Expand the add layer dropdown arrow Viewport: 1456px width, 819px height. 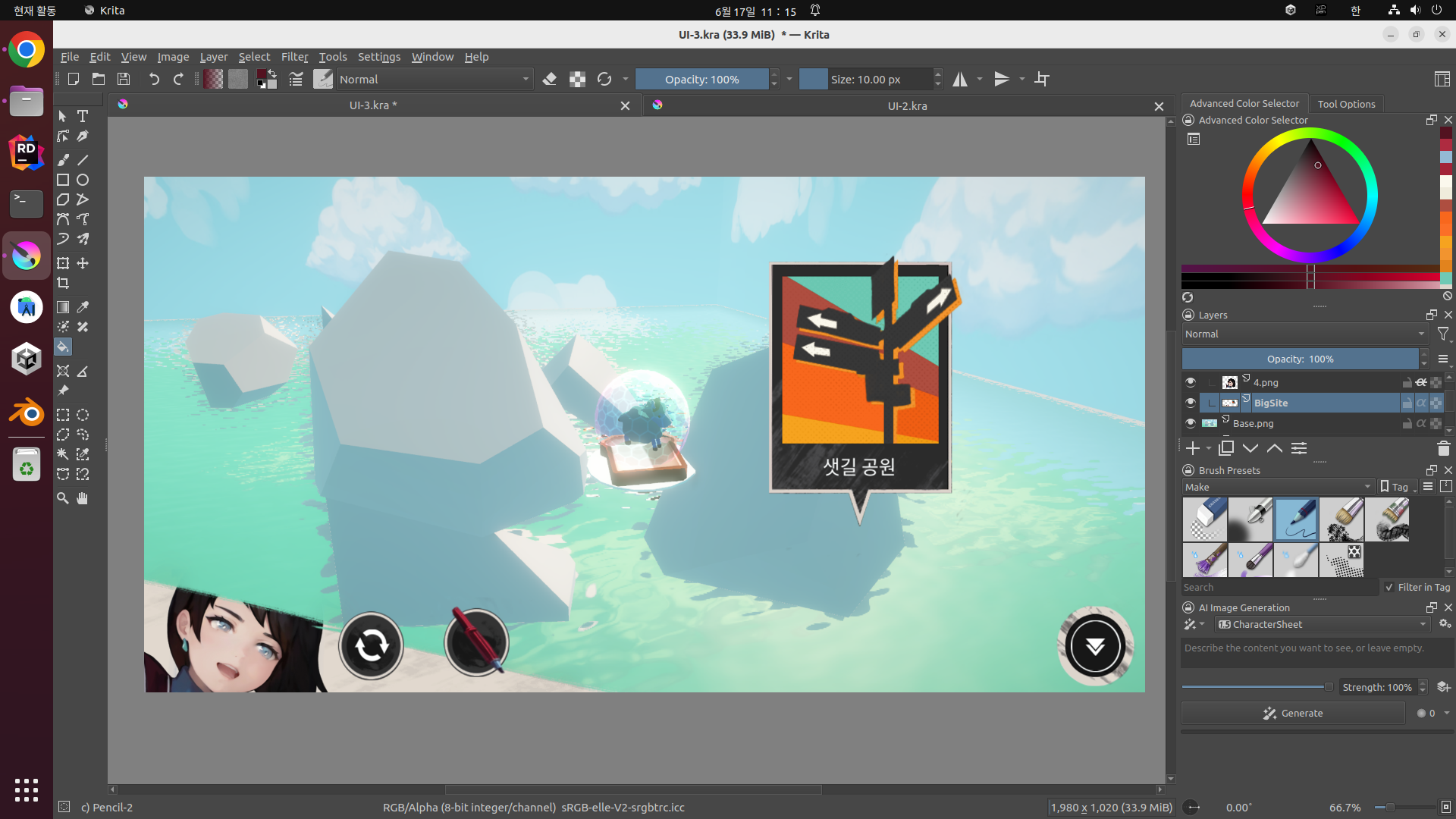coord(1208,448)
